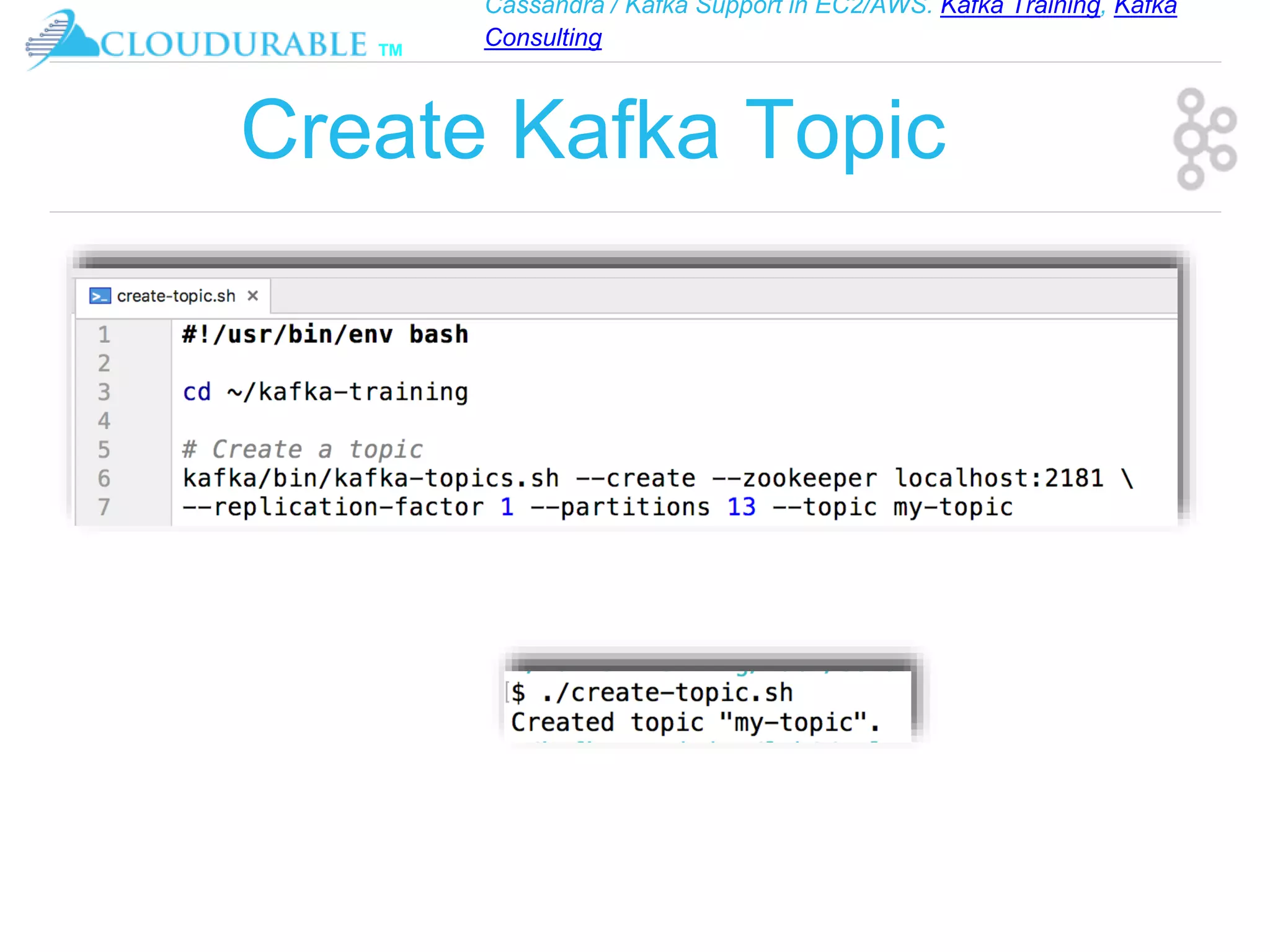The height and width of the screenshot is (952, 1270).
Task: Click 'kafka/bin/kafka-topics.sh' in the code
Action: tap(371, 478)
